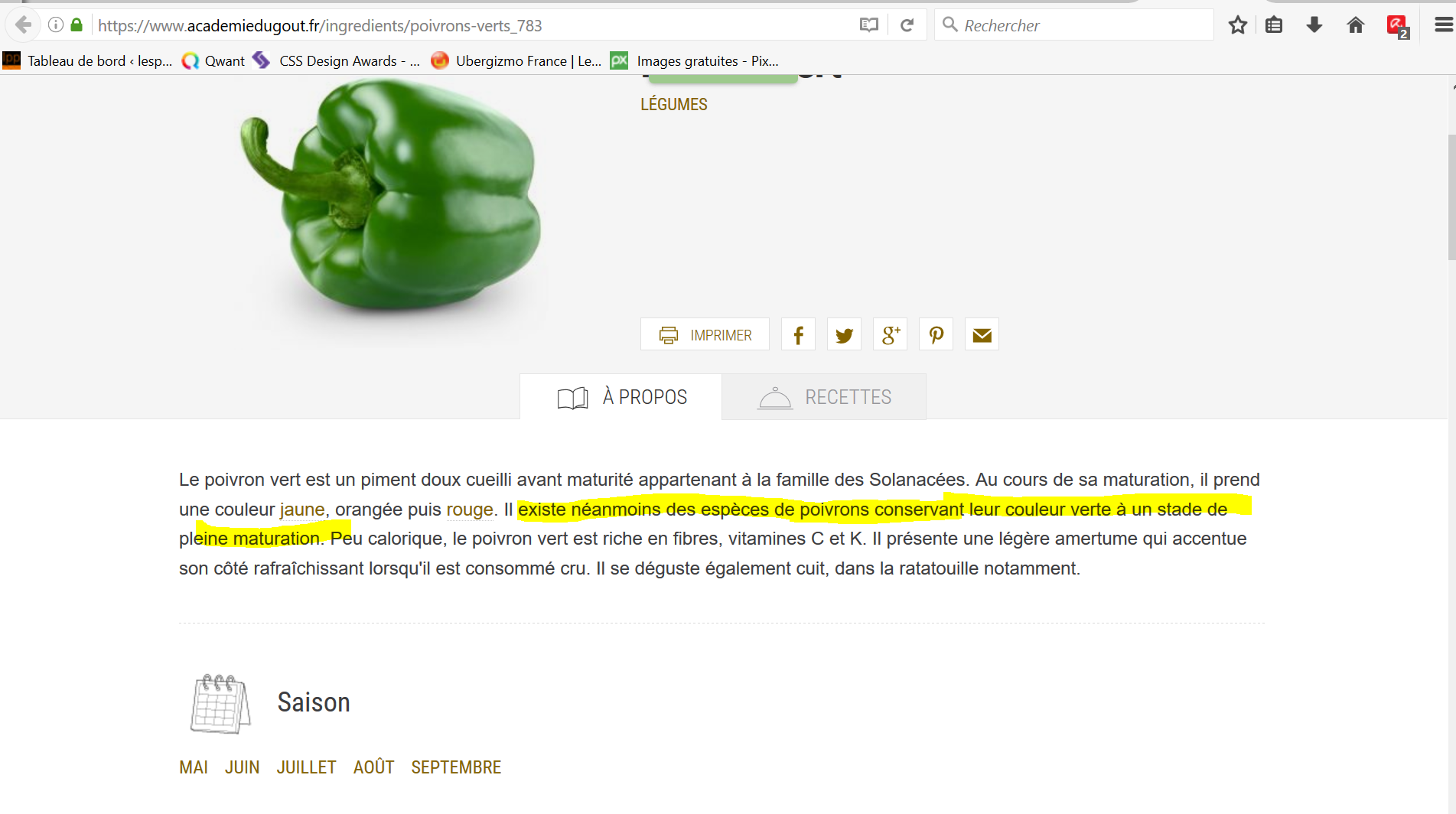This screenshot has height=814, width=1456.
Task: Go to the browser home page
Action: [x=1355, y=25]
